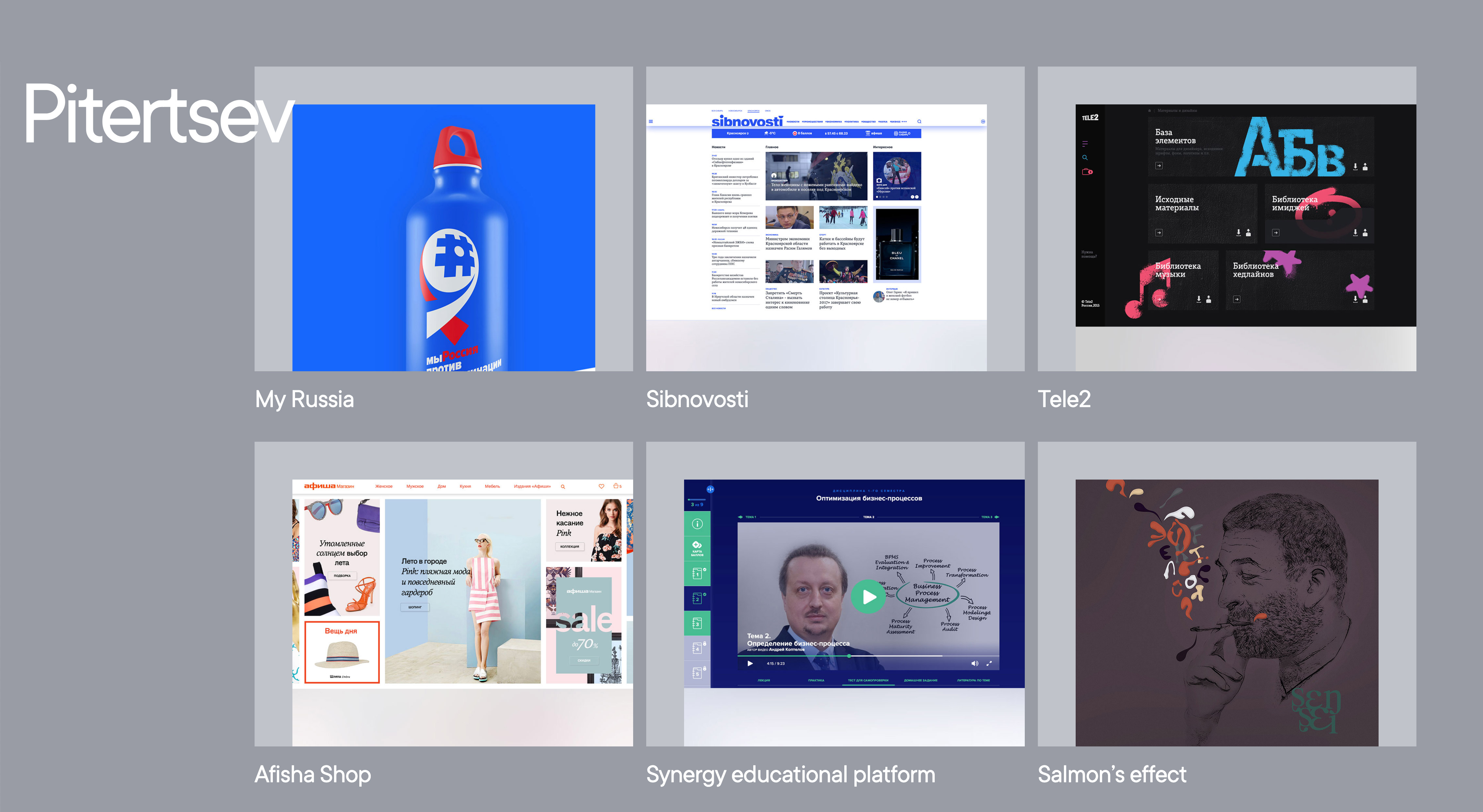The image size is (1483, 812).
Task: Click the ШОПИНГ button
Action: pyautogui.click(x=415, y=607)
